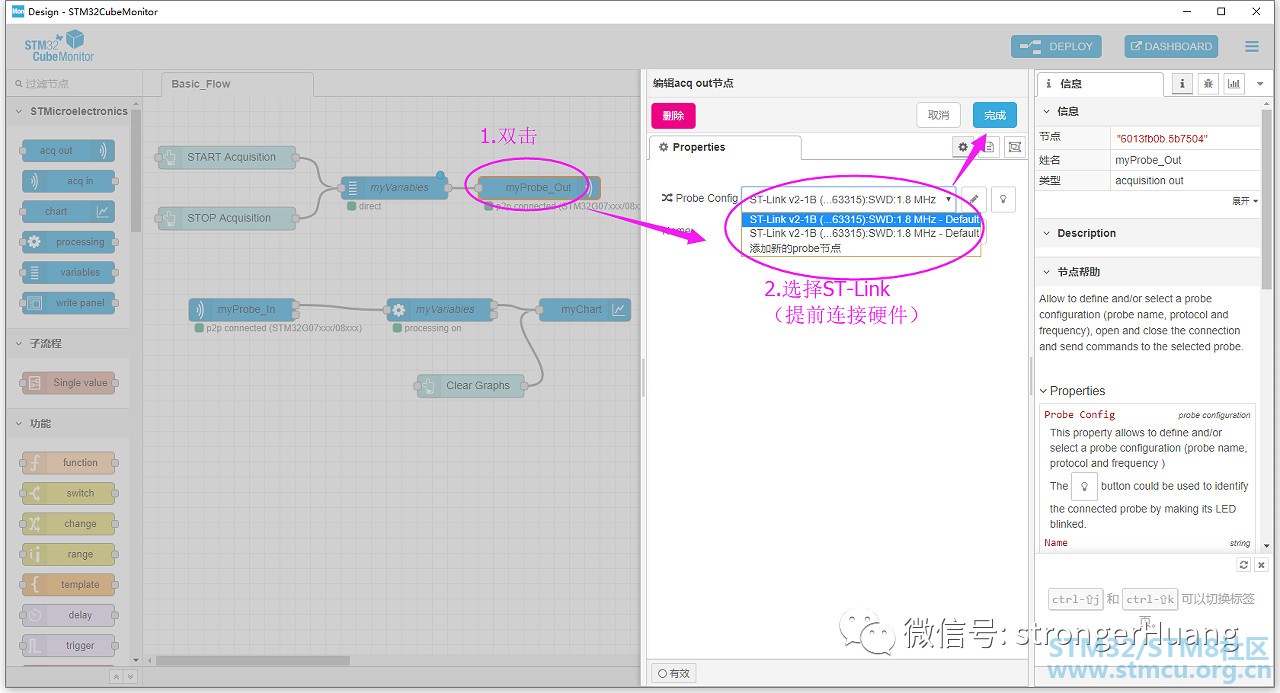The width and height of the screenshot is (1280, 693).
Task: Open node settings gear icon in editor
Action: 963,147
